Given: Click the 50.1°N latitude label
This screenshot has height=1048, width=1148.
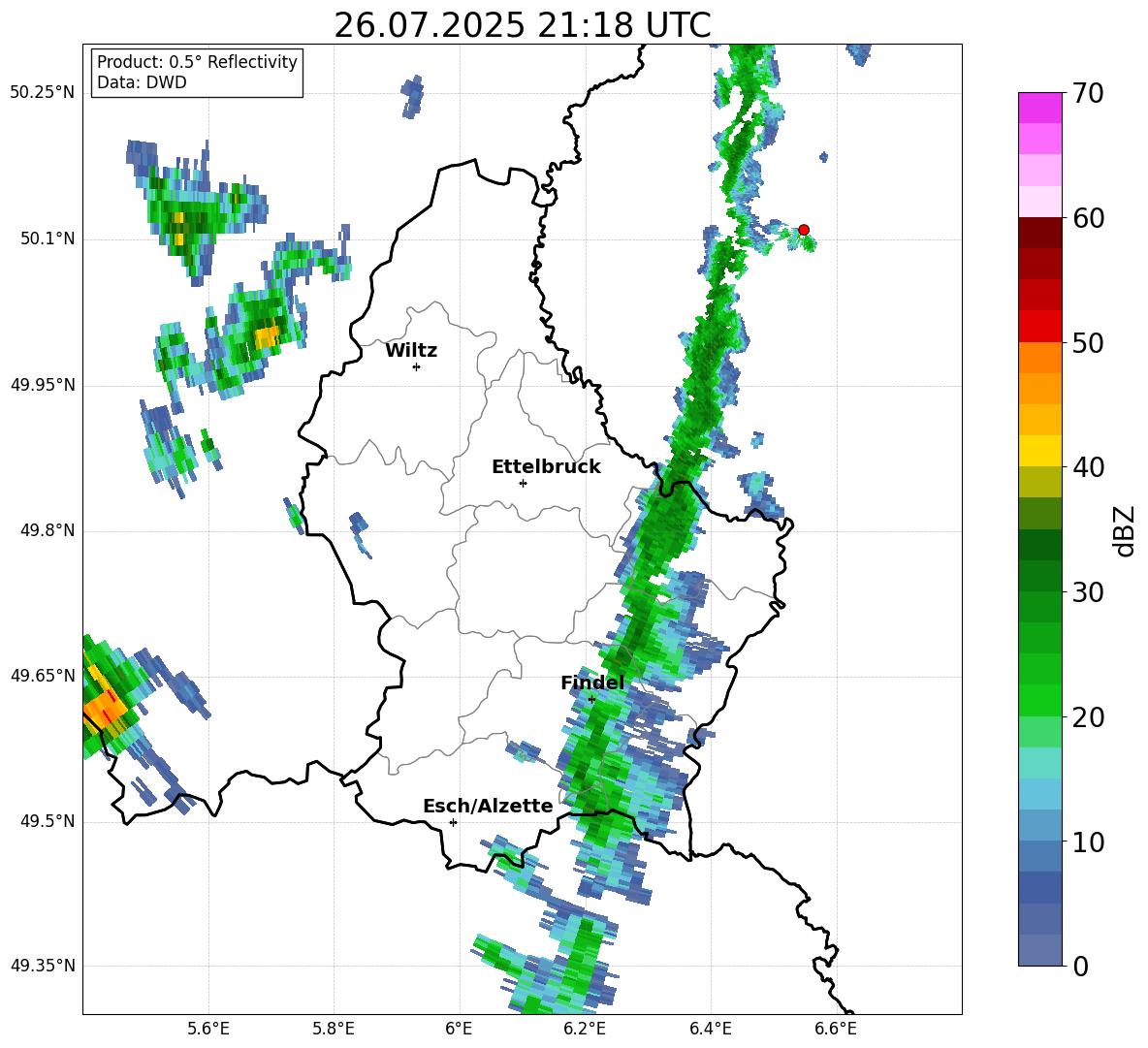Looking at the screenshot, I should pos(48,238).
